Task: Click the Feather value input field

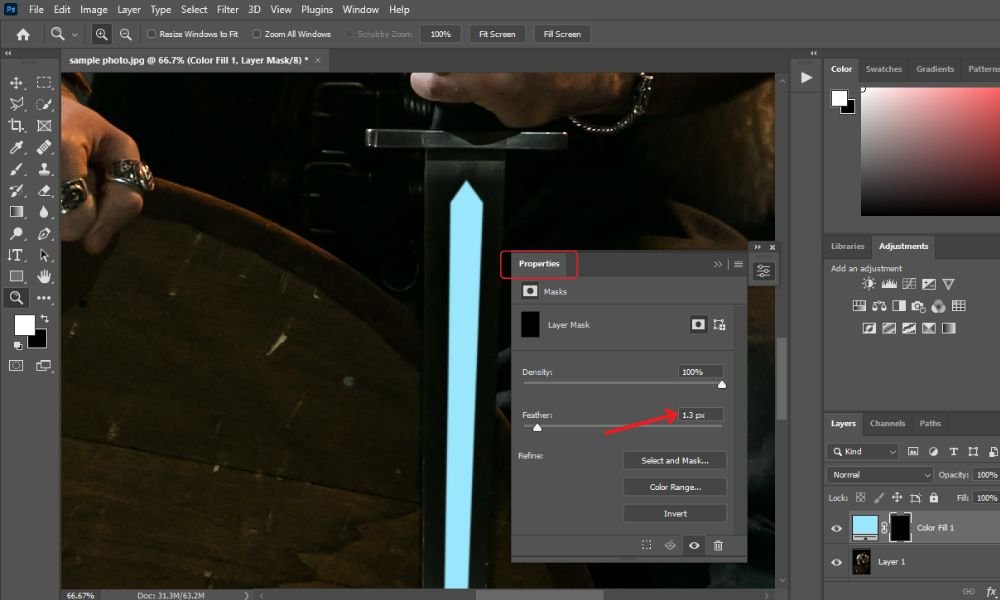Action: [700, 415]
